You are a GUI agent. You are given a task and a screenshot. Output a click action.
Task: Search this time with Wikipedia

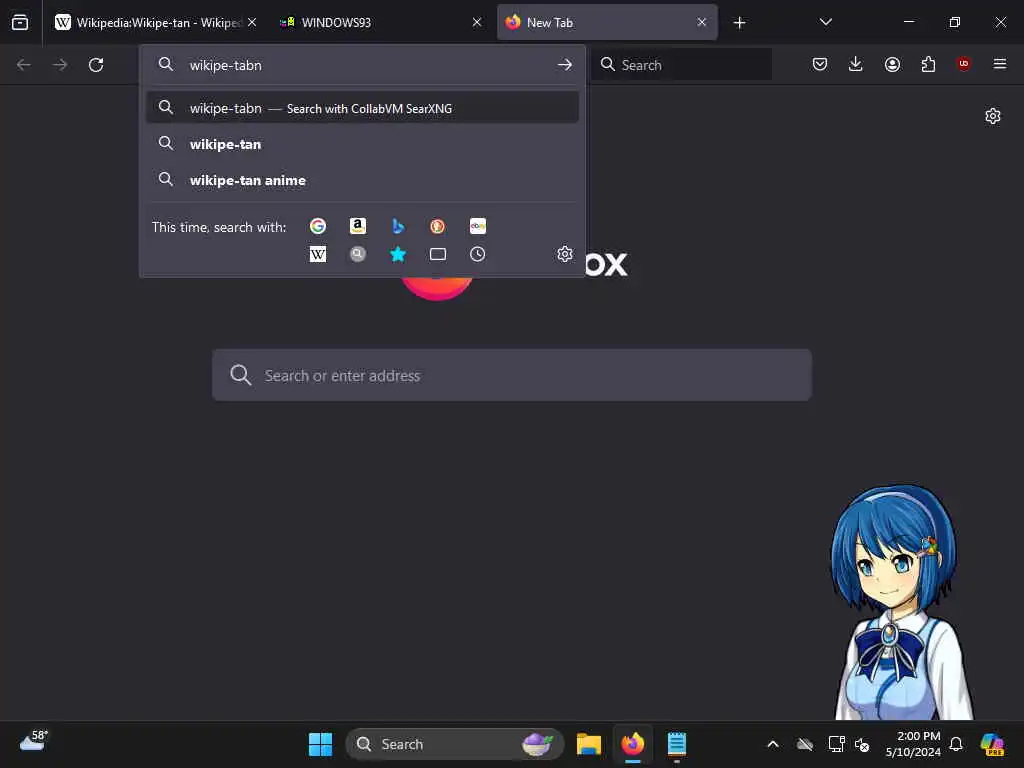click(318, 254)
